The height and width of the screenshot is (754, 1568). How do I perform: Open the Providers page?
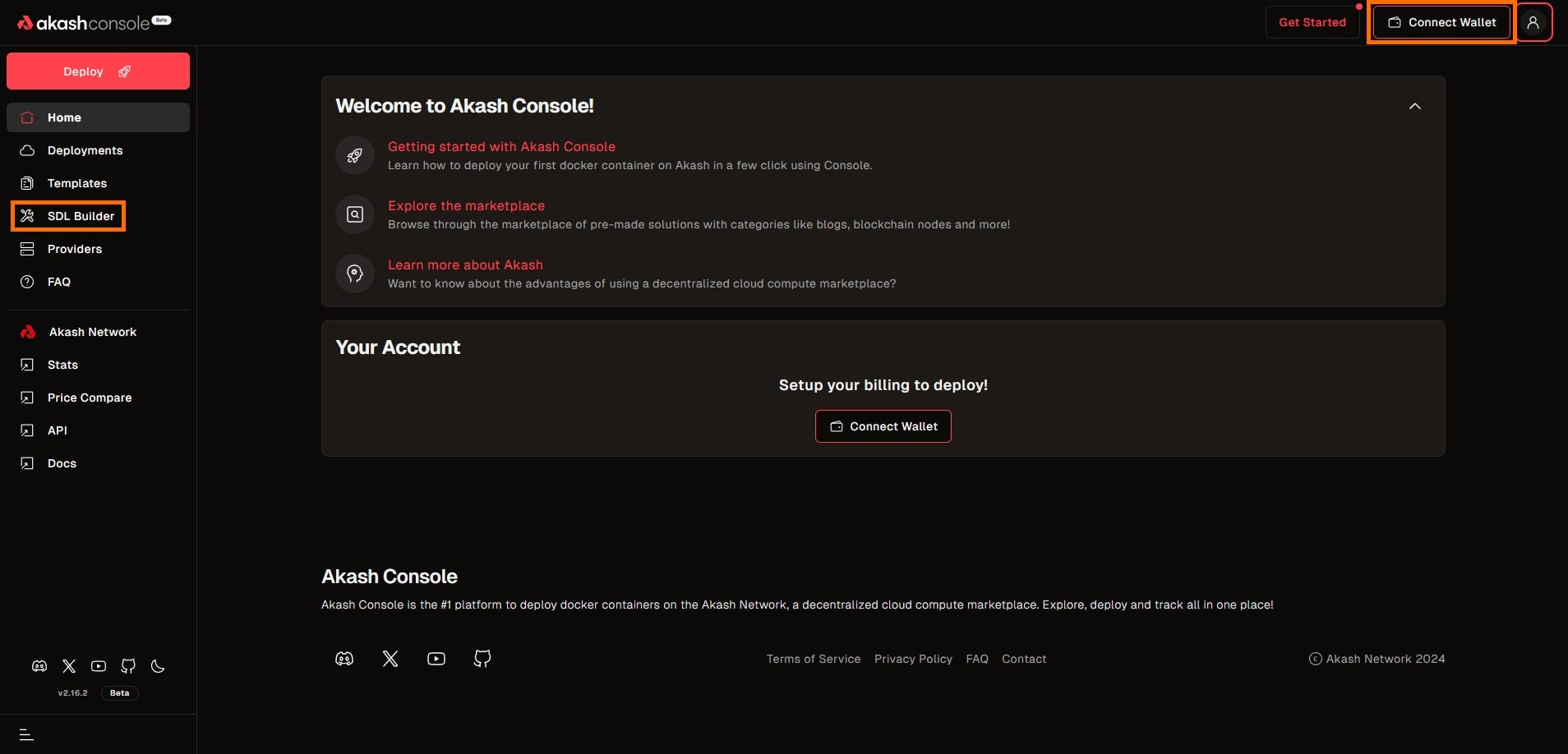pos(98,249)
